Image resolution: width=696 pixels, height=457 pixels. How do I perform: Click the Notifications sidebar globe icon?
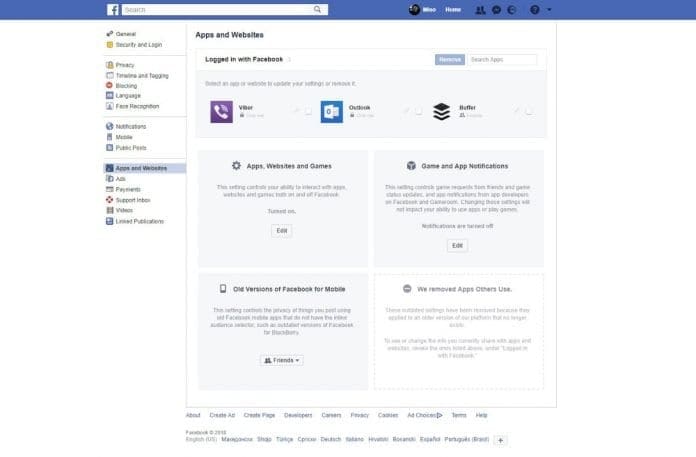pyautogui.click(x=110, y=126)
